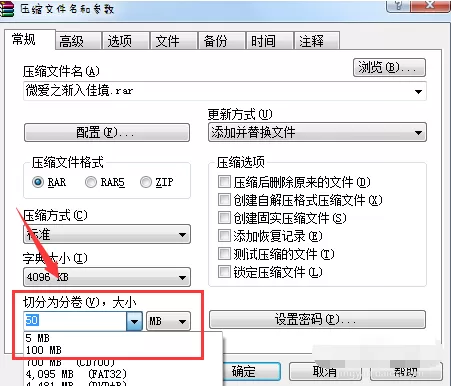Click the 浏览(B)... button
The image size is (451, 386).
[389, 68]
